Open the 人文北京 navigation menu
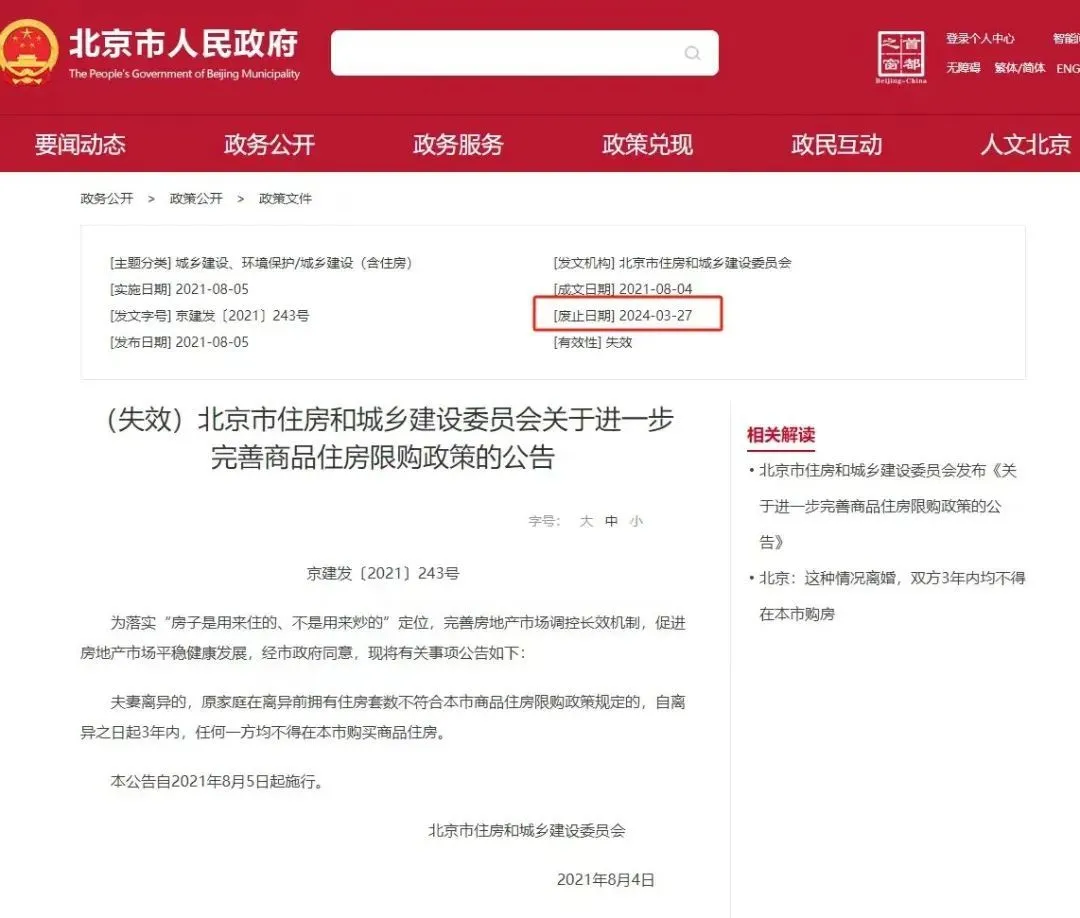The height and width of the screenshot is (918, 1080). [x=1024, y=144]
